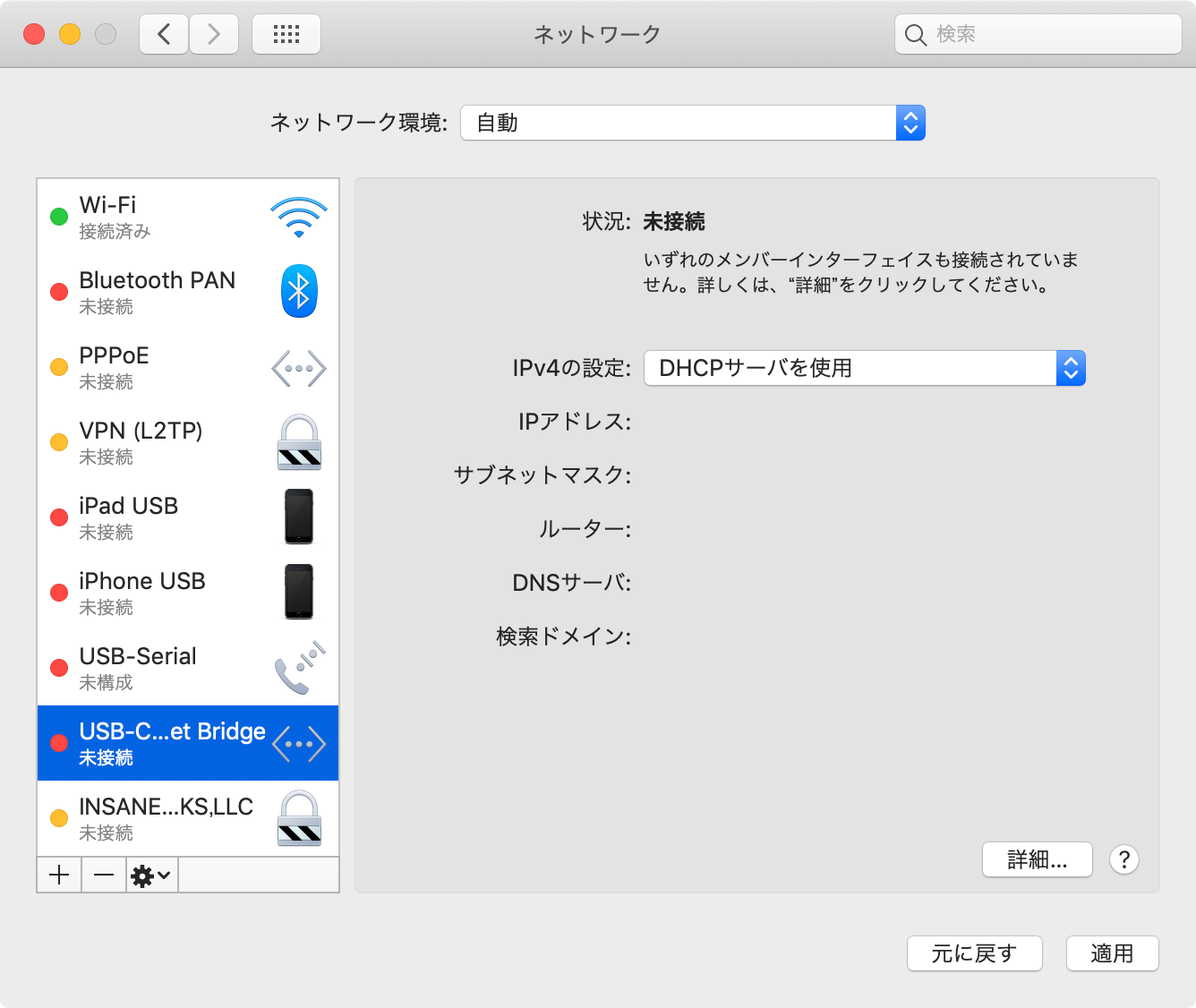Click the yellow status dot for INSANE...KS,LLC
The width and height of the screenshot is (1196, 1008).
click(x=59, y=818)
